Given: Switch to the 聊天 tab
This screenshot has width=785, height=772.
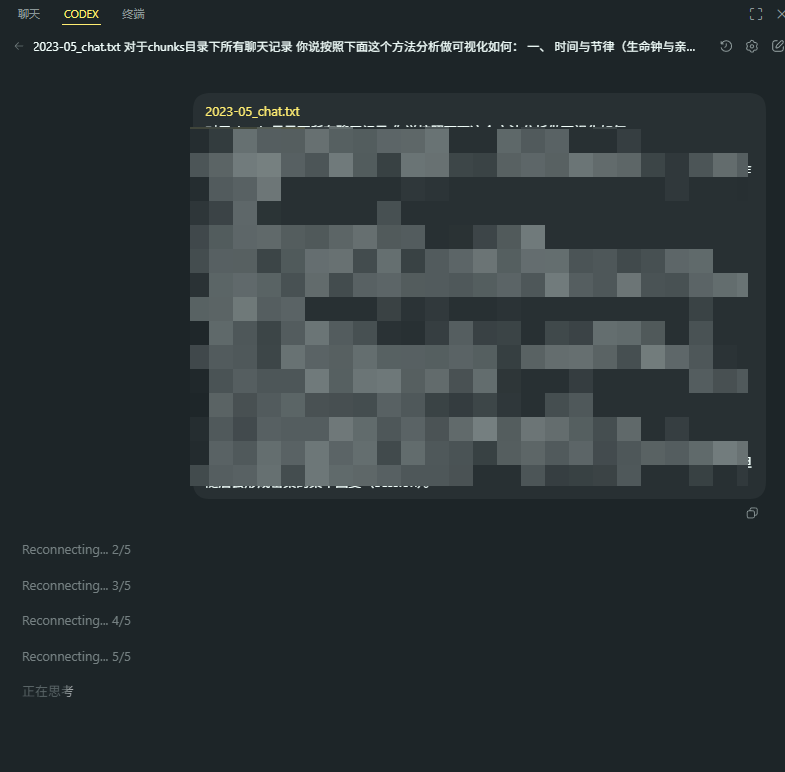Looking at the screenshot, I should pos(29,14).
